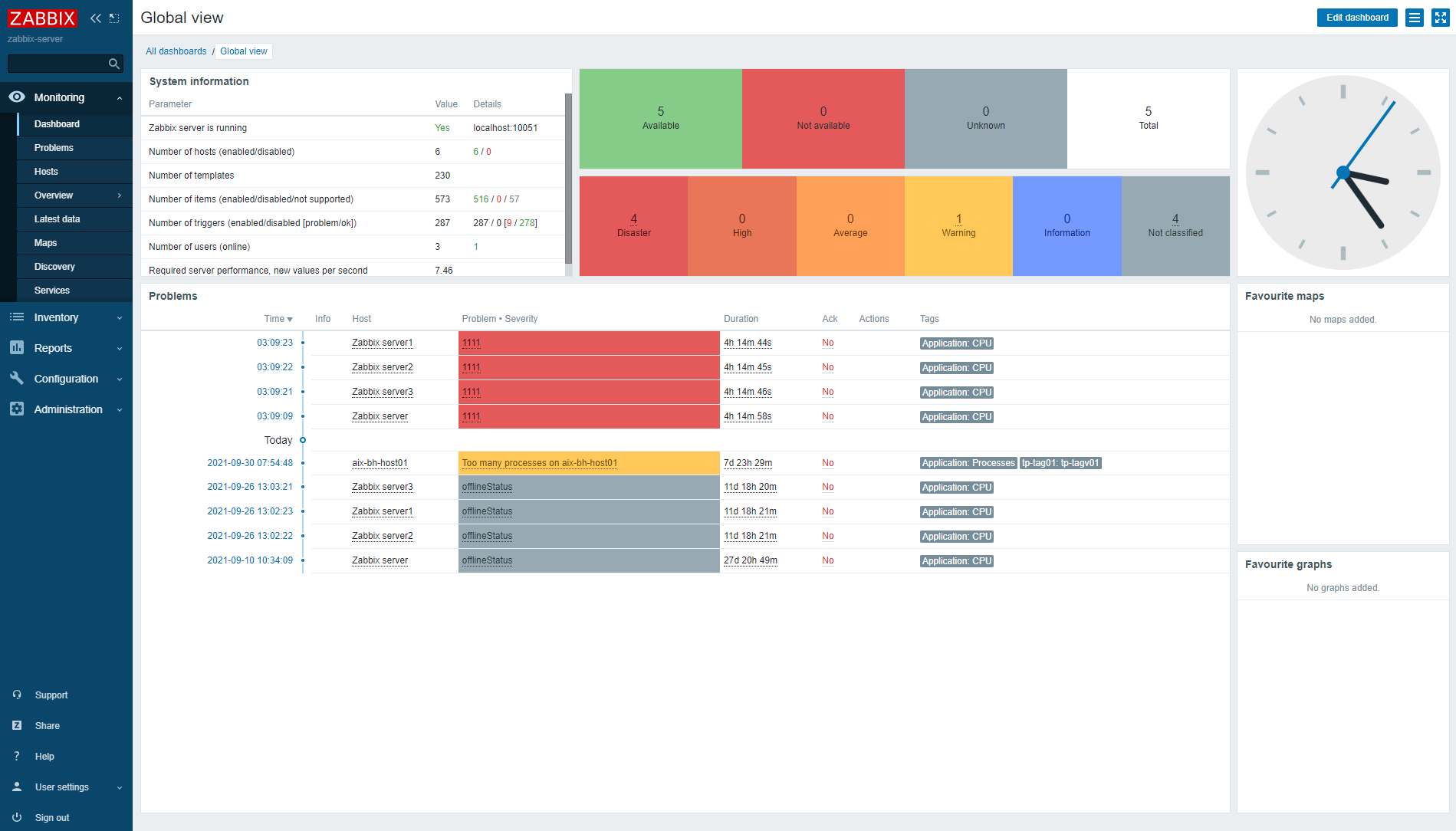This screenshot has height=831, width=1456.
Task: Click the Help question mark icon
Action: point(17,756)
